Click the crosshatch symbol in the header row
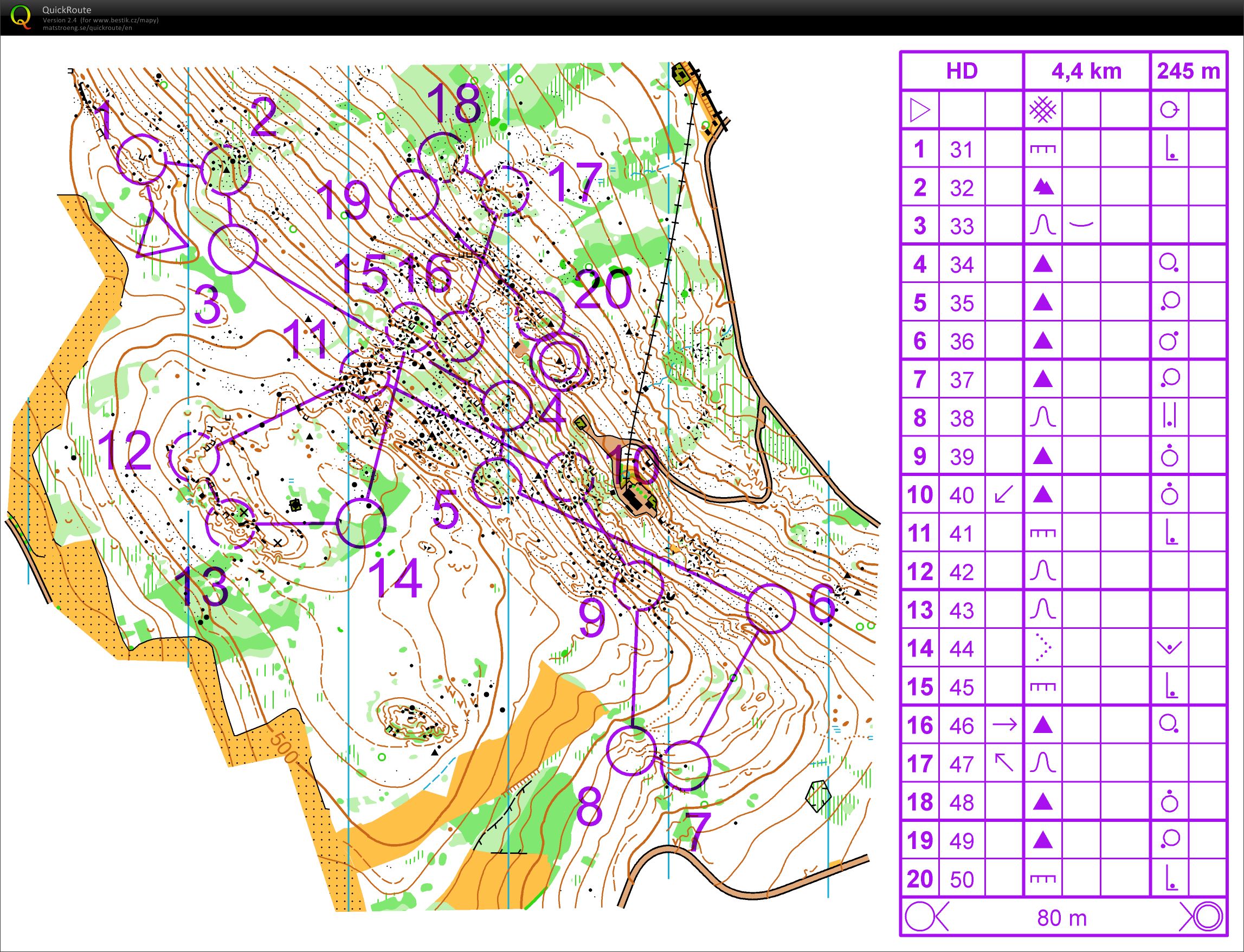Screen dimensions: 1244x952 pos(1043,110)
